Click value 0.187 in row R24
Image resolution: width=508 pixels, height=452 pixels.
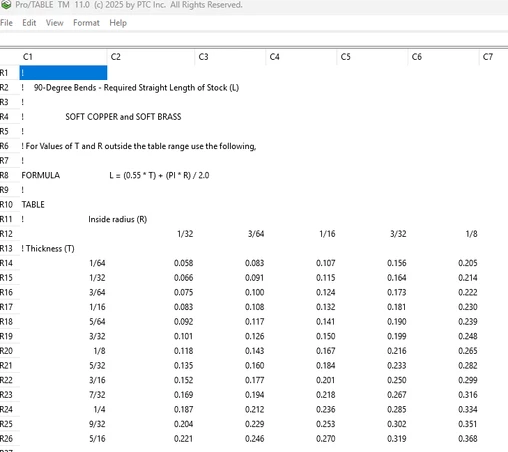(183, 409)
